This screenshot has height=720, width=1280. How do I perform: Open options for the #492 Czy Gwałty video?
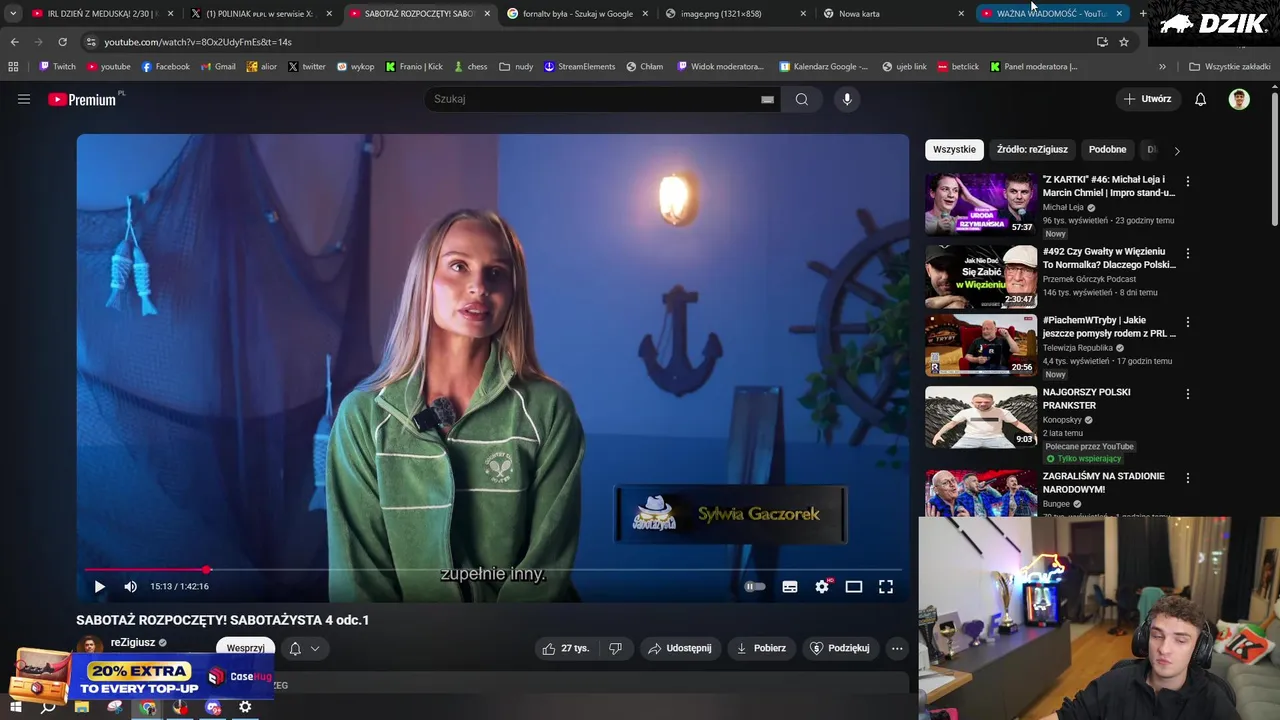pos(1187,253)
